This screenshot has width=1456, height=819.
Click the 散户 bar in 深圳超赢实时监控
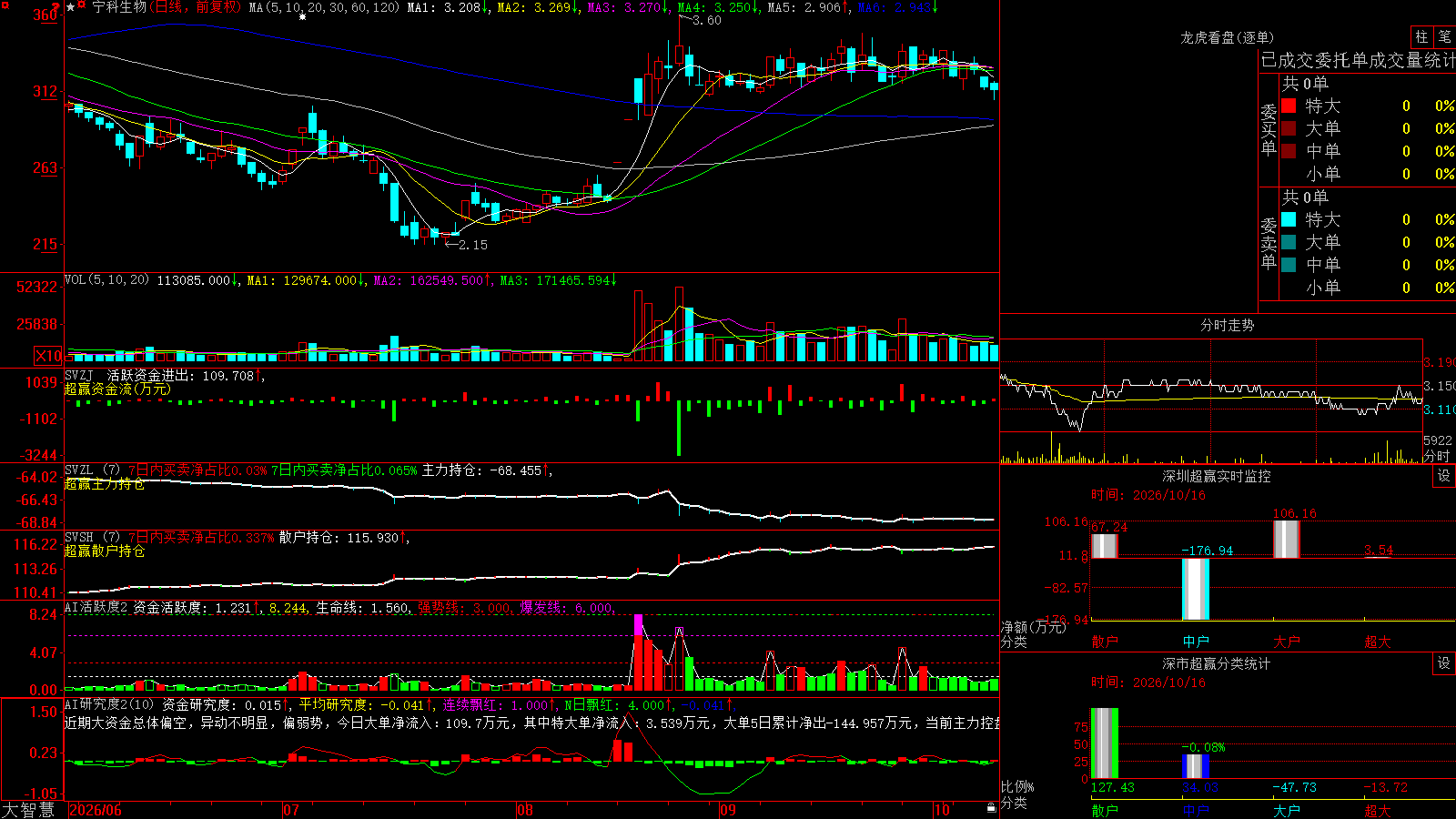pos(1104,546)
